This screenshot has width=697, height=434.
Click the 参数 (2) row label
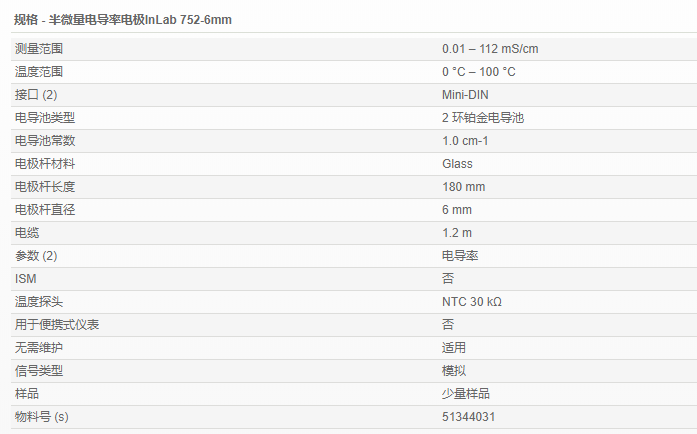36,256
